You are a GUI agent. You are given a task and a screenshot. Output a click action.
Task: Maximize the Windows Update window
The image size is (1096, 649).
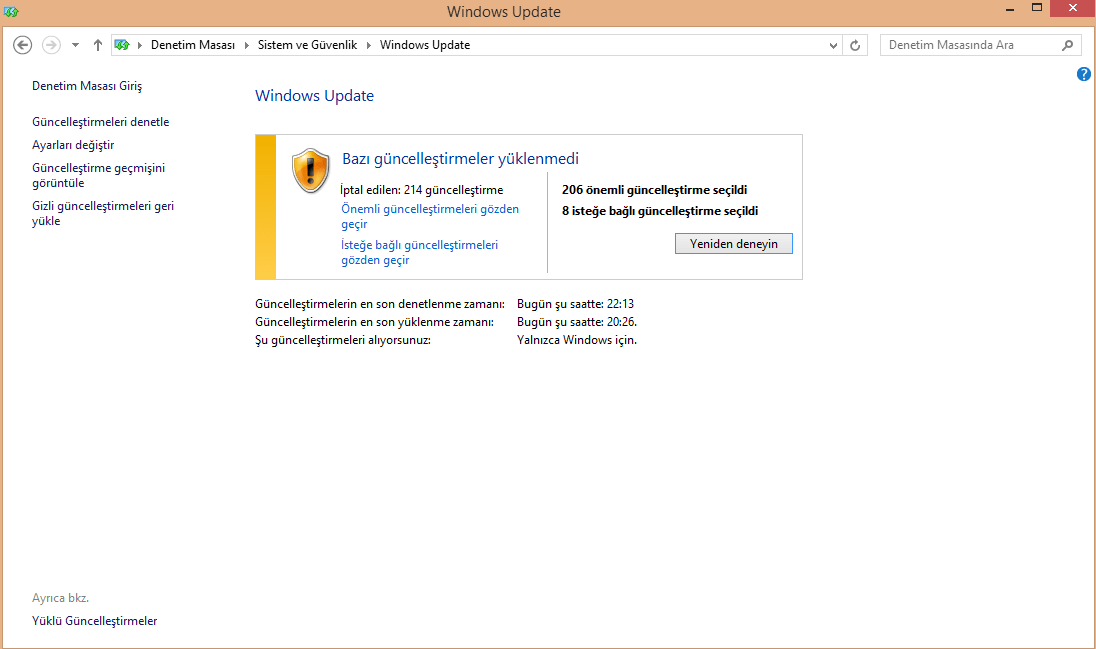pos(1037,8)
